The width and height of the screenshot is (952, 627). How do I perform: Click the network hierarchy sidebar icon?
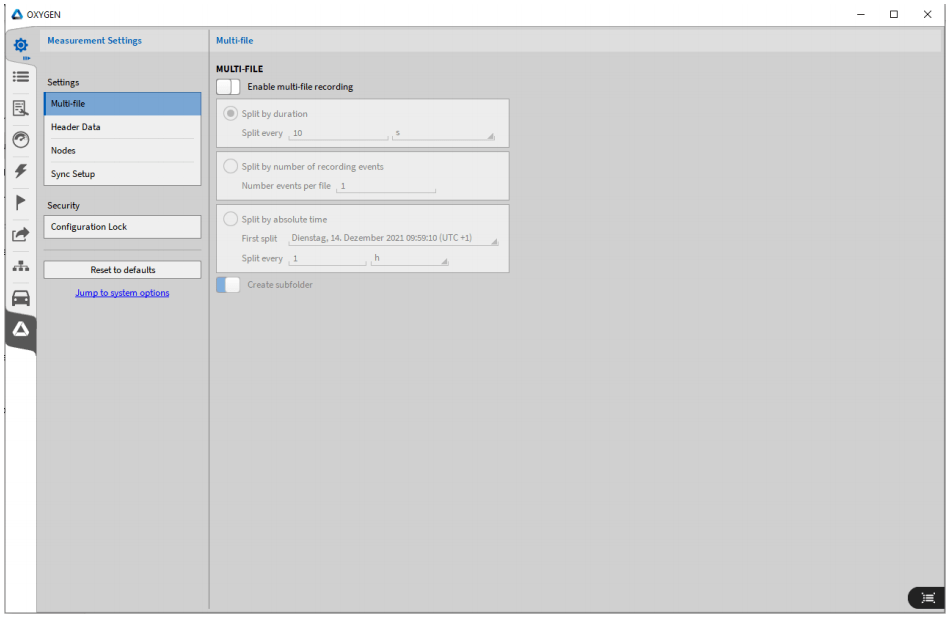[20, 266]
